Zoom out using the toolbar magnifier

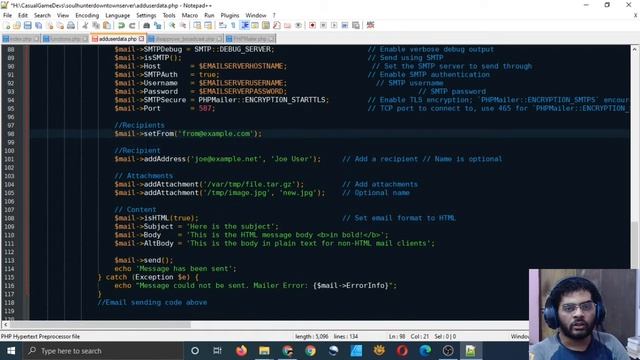[182, 25]
